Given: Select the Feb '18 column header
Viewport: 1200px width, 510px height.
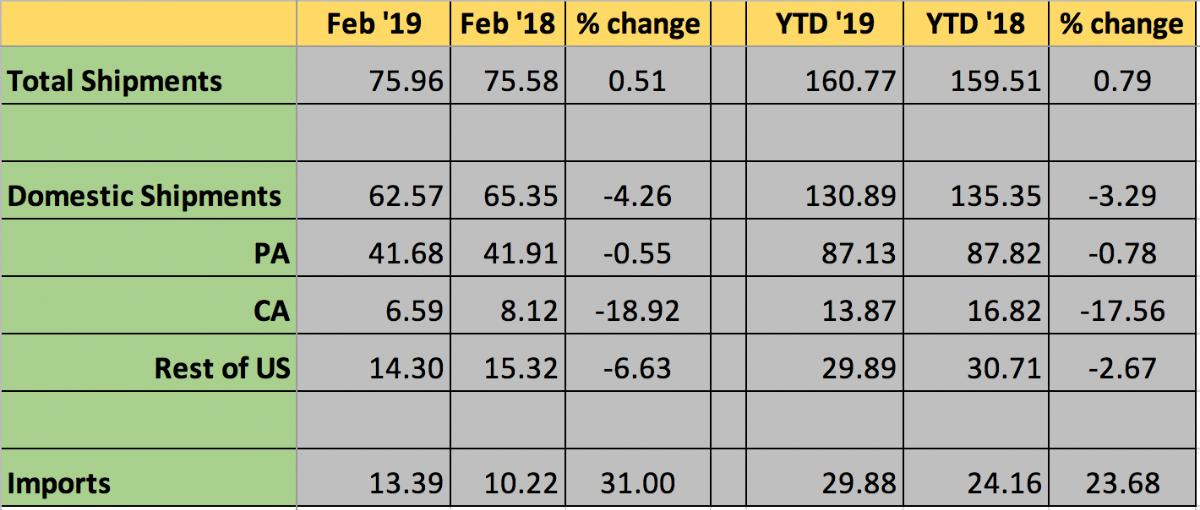Looking at the screenshot, I should [x=508, y=24].
